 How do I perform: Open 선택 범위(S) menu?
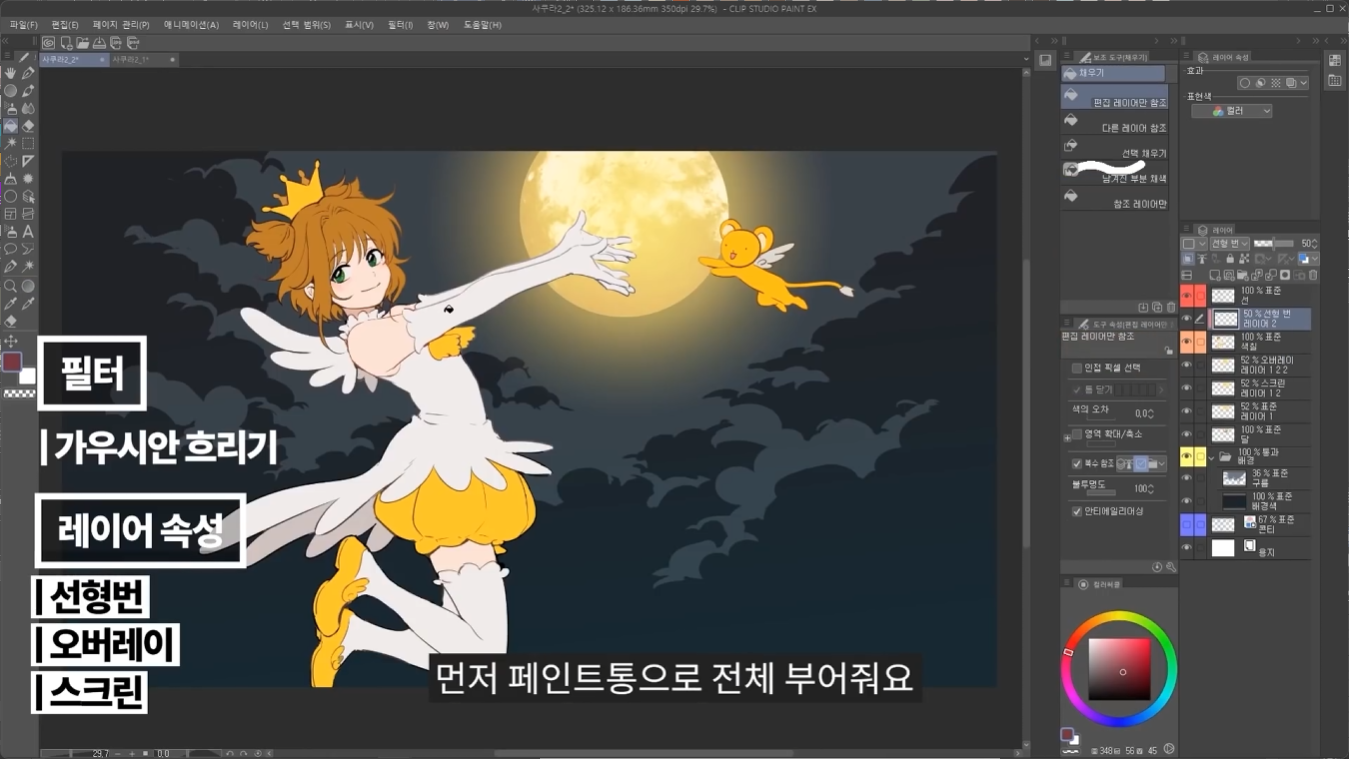click(x=306, y=25)
